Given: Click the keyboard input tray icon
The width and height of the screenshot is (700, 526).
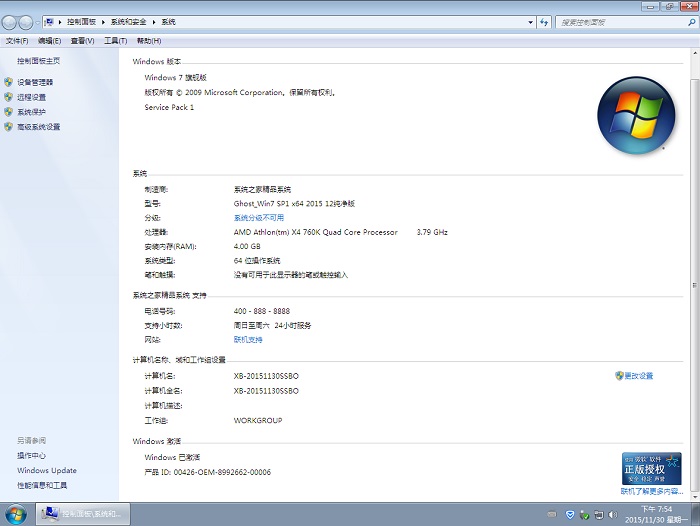Looking at the screenshot, I should tap(552, 514).
